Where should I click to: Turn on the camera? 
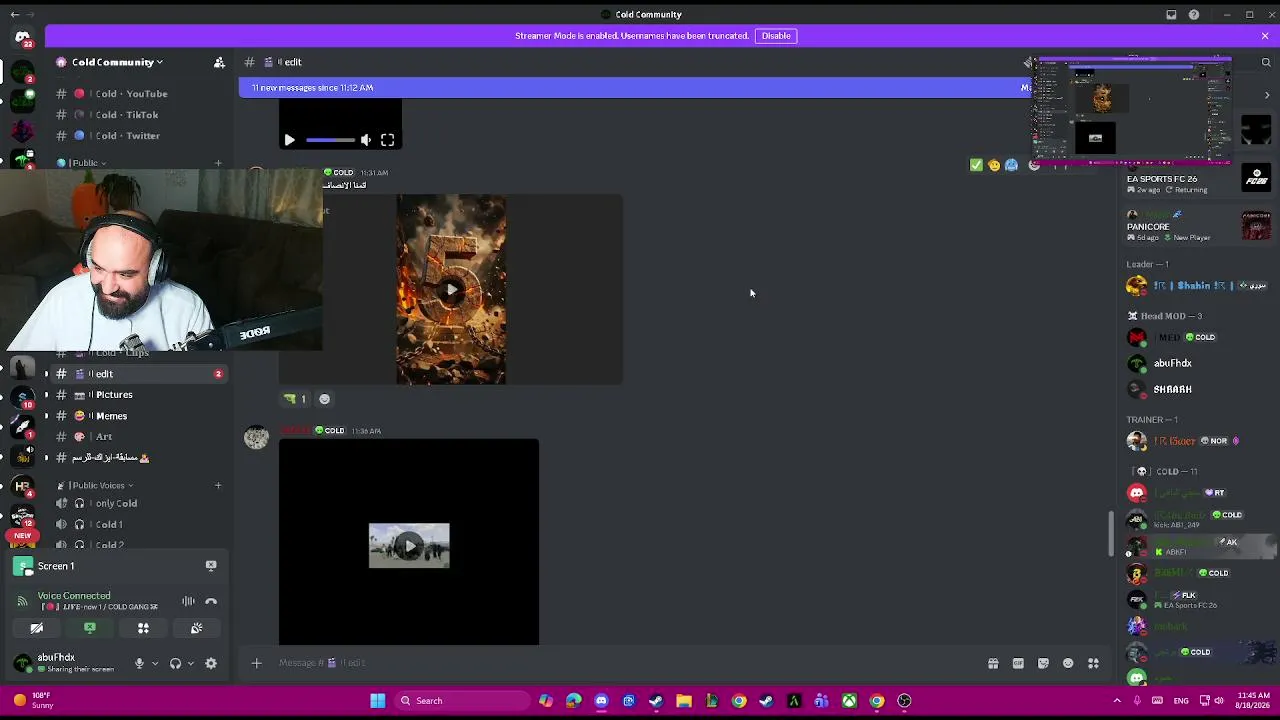(37, 628)
